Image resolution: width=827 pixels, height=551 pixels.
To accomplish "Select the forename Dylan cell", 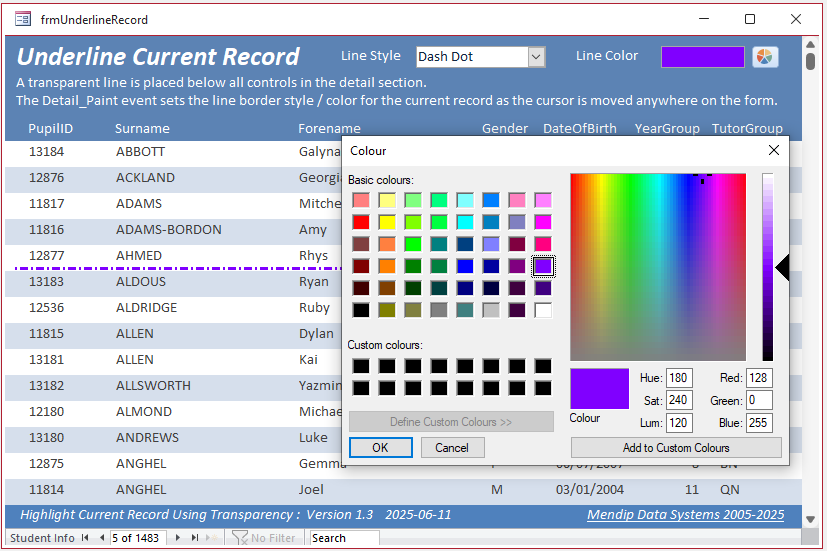I will (316, 333).
